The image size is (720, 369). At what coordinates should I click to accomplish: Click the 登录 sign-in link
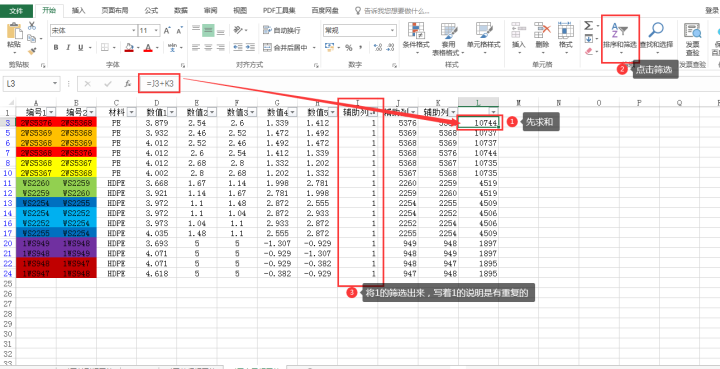point(712,11)
